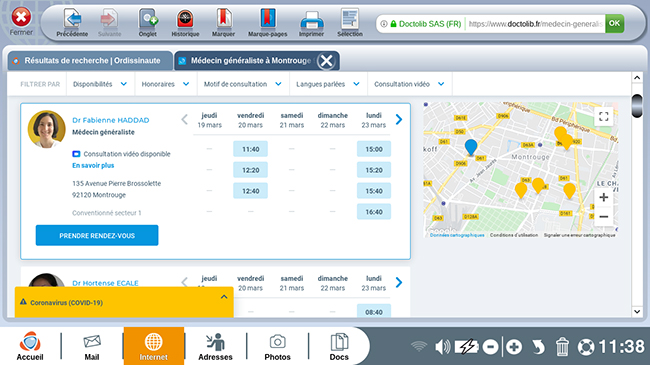The width and height of the screenshot is (650, 365).
Task: Select the 11:40 Friday appointment slot
Action: 250,149
